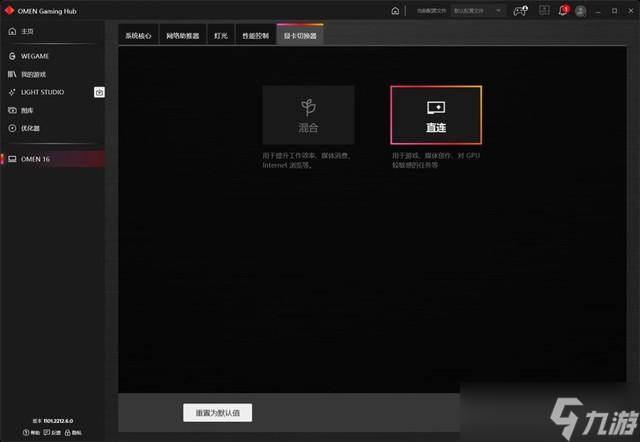Select the OMEN 16 device entry

point(52,159)
